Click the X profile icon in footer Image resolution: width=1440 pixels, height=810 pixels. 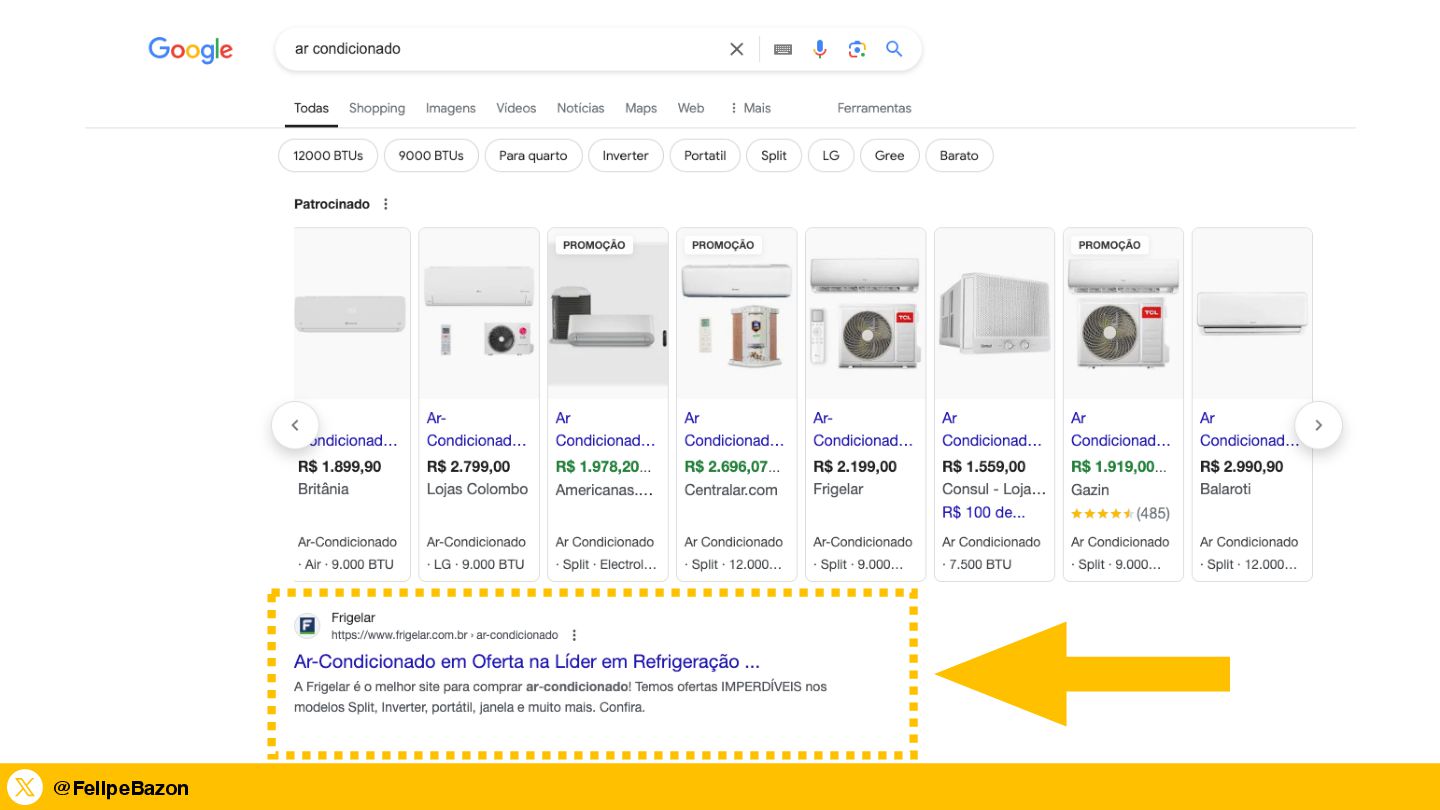pyautogui.click(x=25, y=788)
